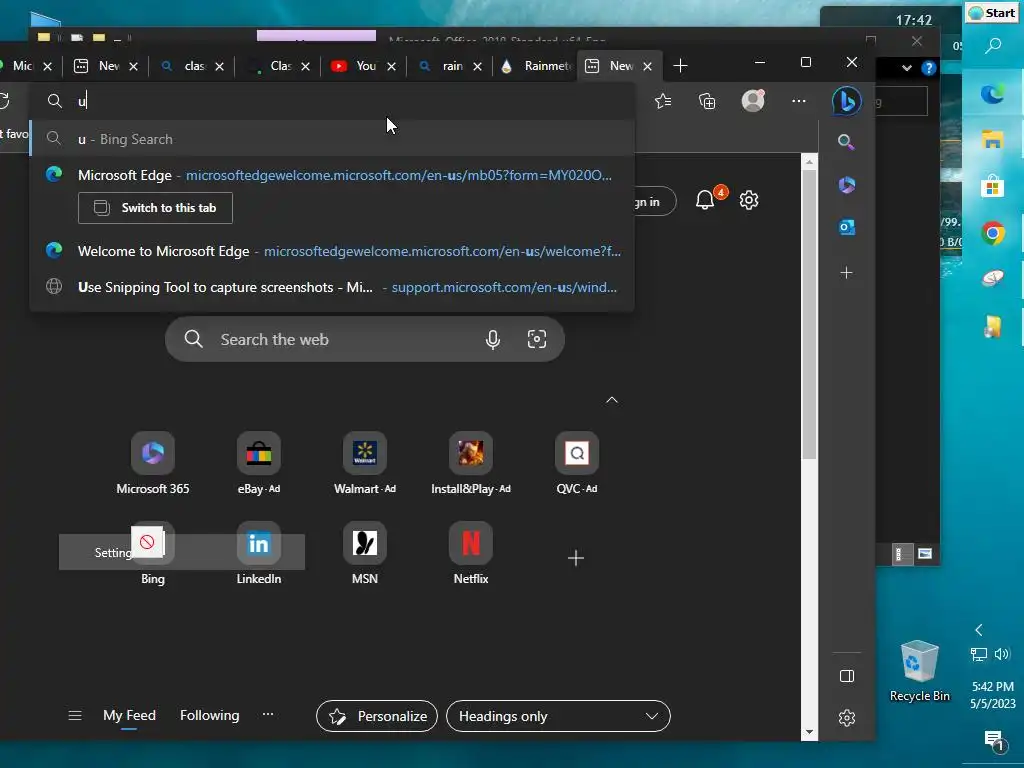Collapse quick links with the chevron
The image size is (1024, 768).
coord(612,400)
